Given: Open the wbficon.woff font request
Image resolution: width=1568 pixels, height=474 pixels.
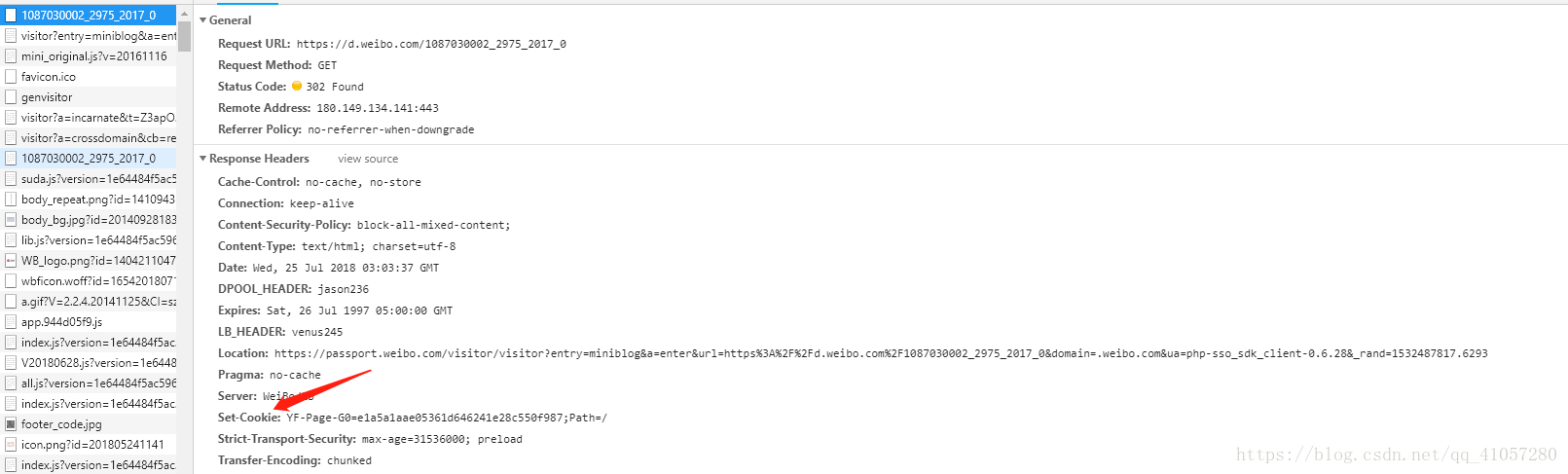Looking at the screenshot, I should (89, 280).
